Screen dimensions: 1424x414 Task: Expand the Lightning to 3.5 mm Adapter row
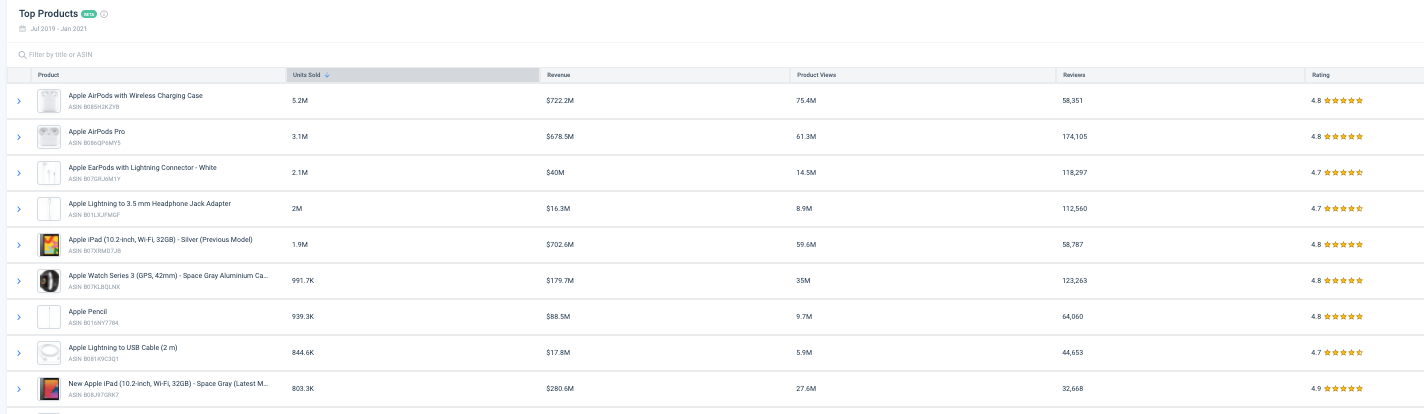click(19, 209)
